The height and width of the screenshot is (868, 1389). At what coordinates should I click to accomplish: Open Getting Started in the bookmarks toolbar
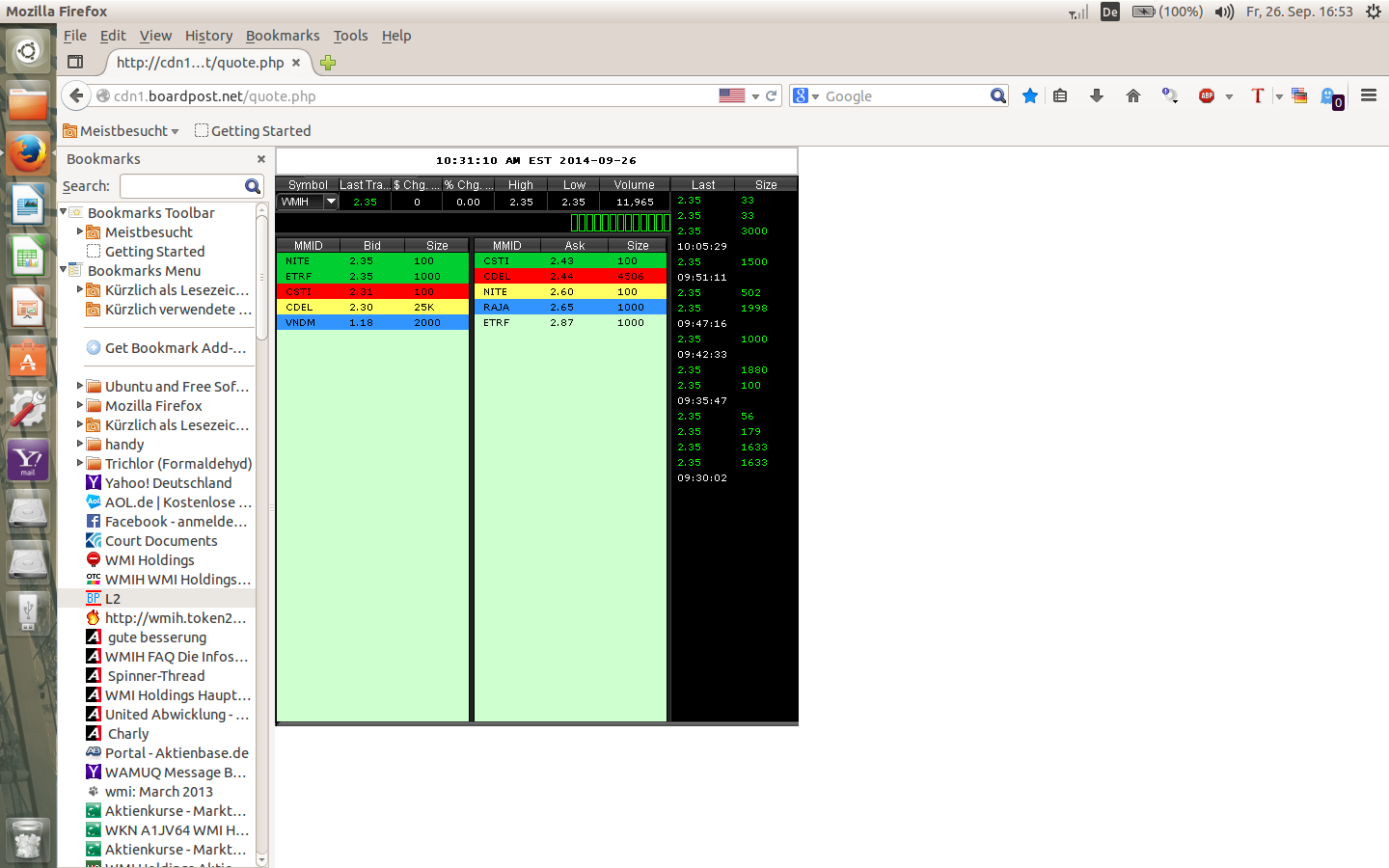(253, 131)
